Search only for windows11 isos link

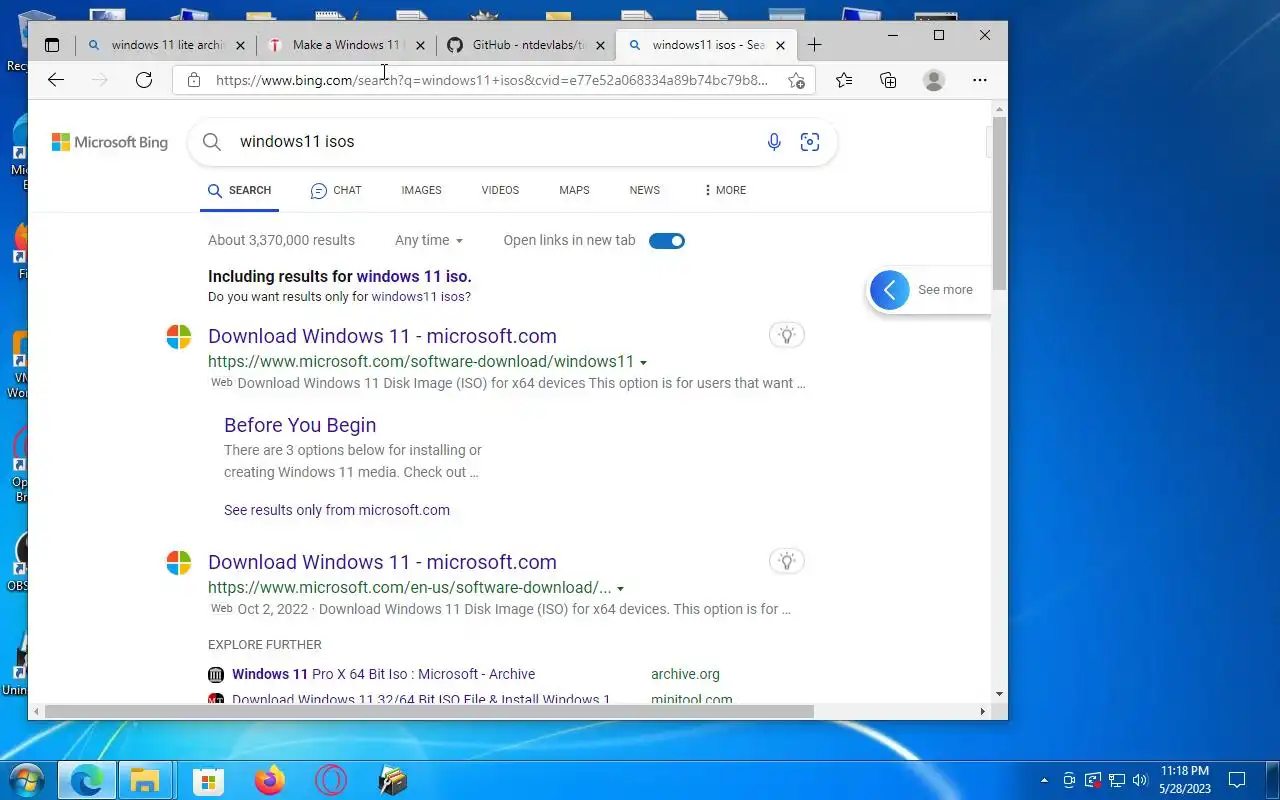tap(418, 297)
